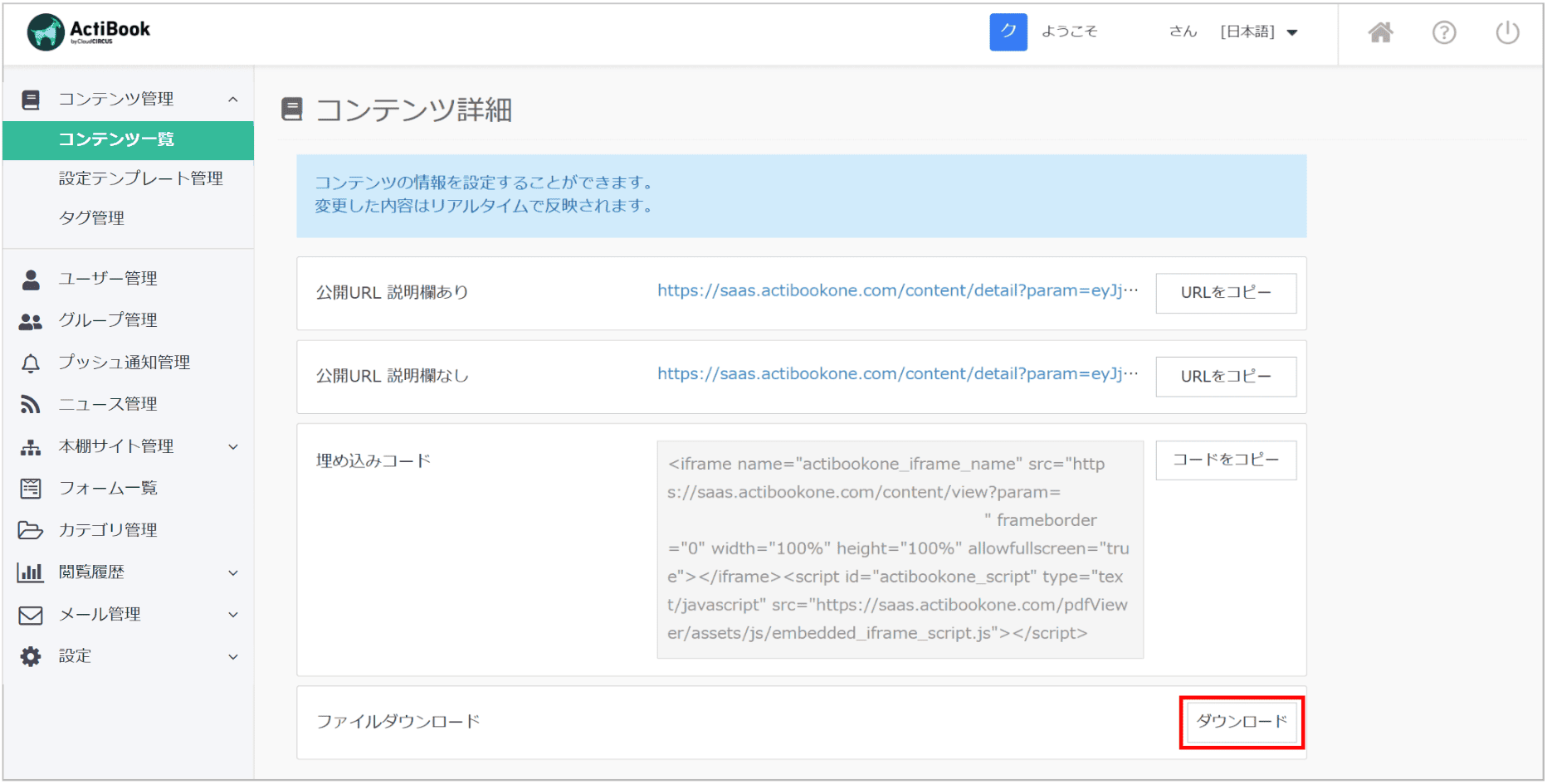Click the ActiBook logo

point(89,32)
